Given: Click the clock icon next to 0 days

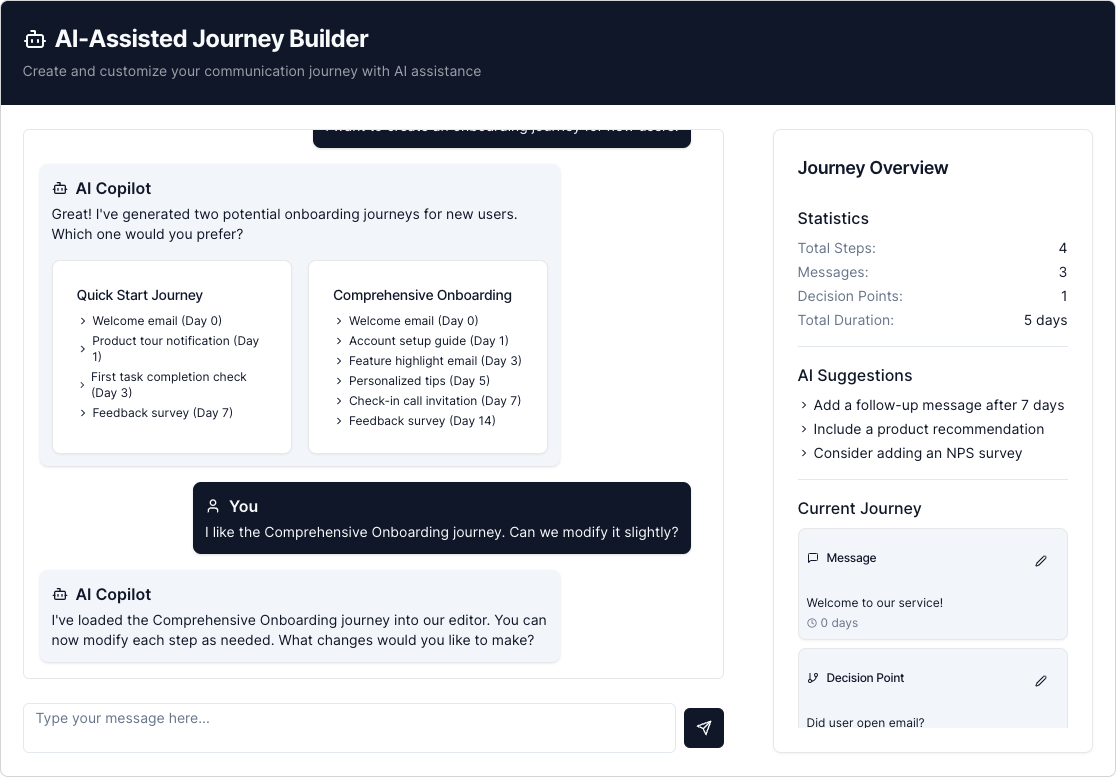Looking at the screenshot, I should 810,623.
